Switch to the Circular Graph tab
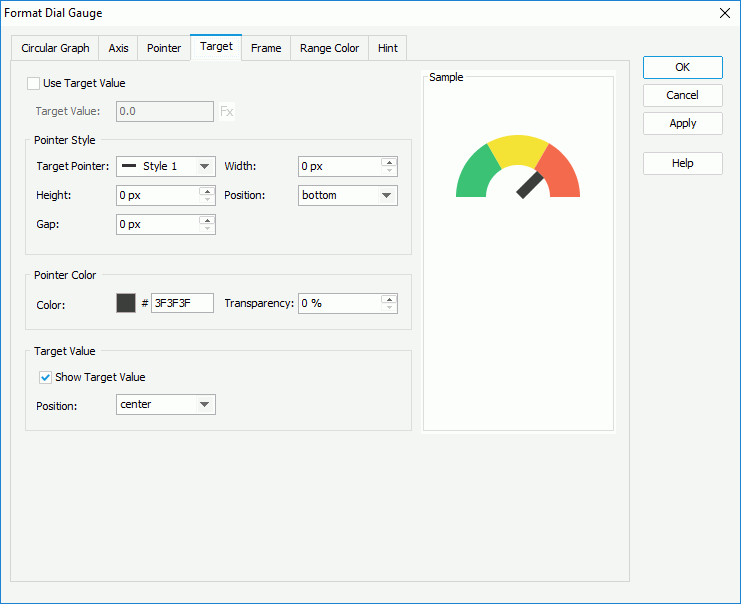741x604 pixels. (55, 48)
